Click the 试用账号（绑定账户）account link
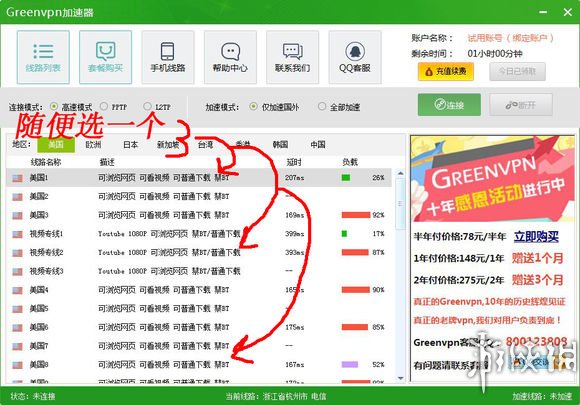Viewport: 580px width, 405px height. 510,38
